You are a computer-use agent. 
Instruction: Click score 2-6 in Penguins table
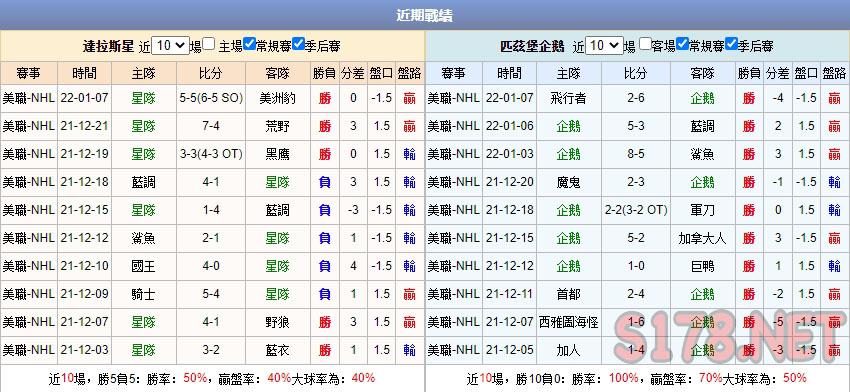coord(636,98)
